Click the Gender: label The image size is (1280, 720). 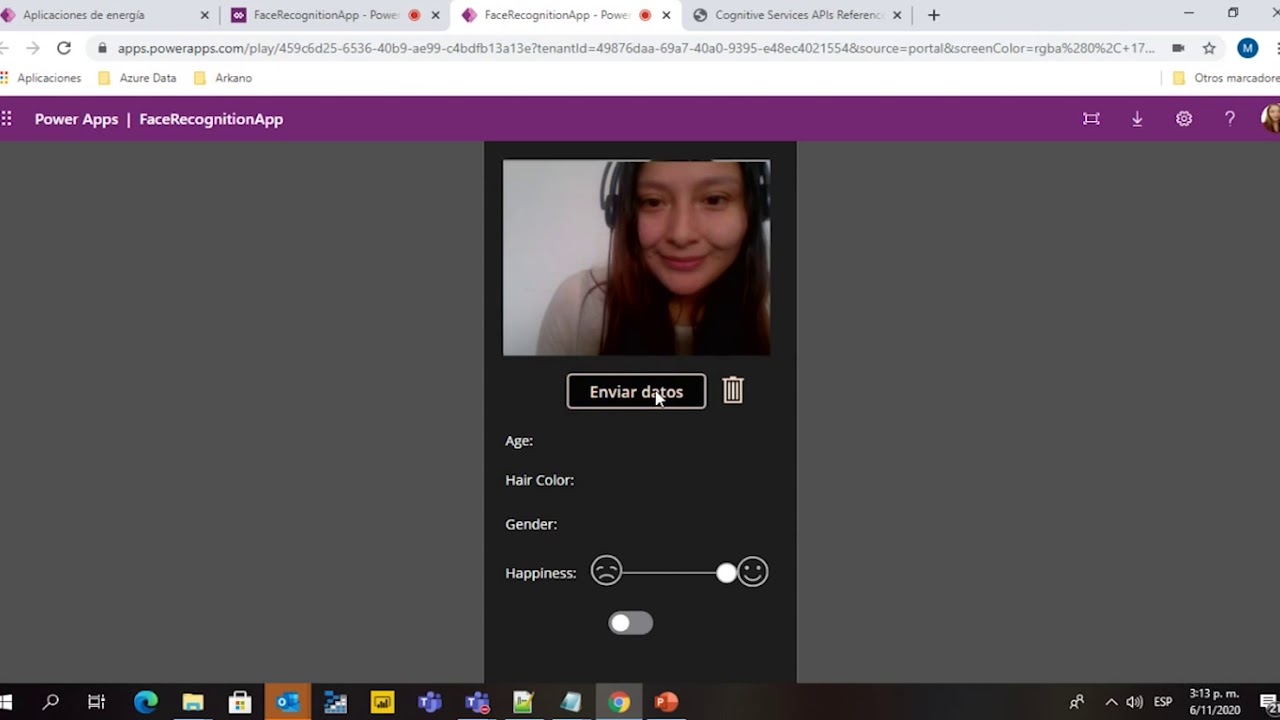(531, 524)
